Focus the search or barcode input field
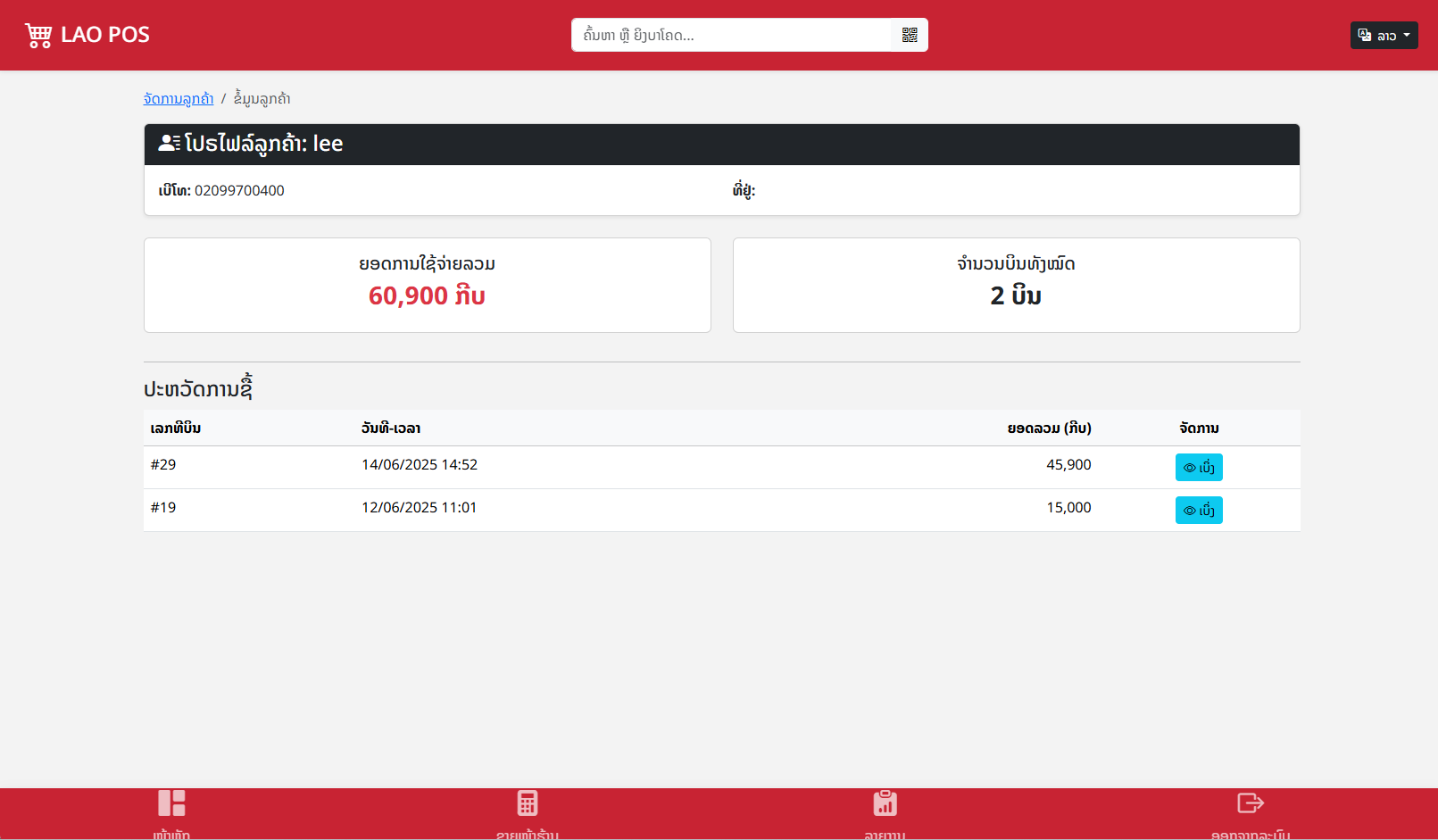1438x840 pixels. click(x=732, y=35)
